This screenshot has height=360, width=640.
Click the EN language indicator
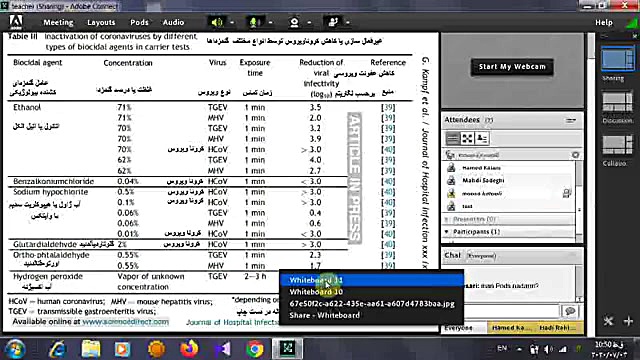[x=502, y=348]
